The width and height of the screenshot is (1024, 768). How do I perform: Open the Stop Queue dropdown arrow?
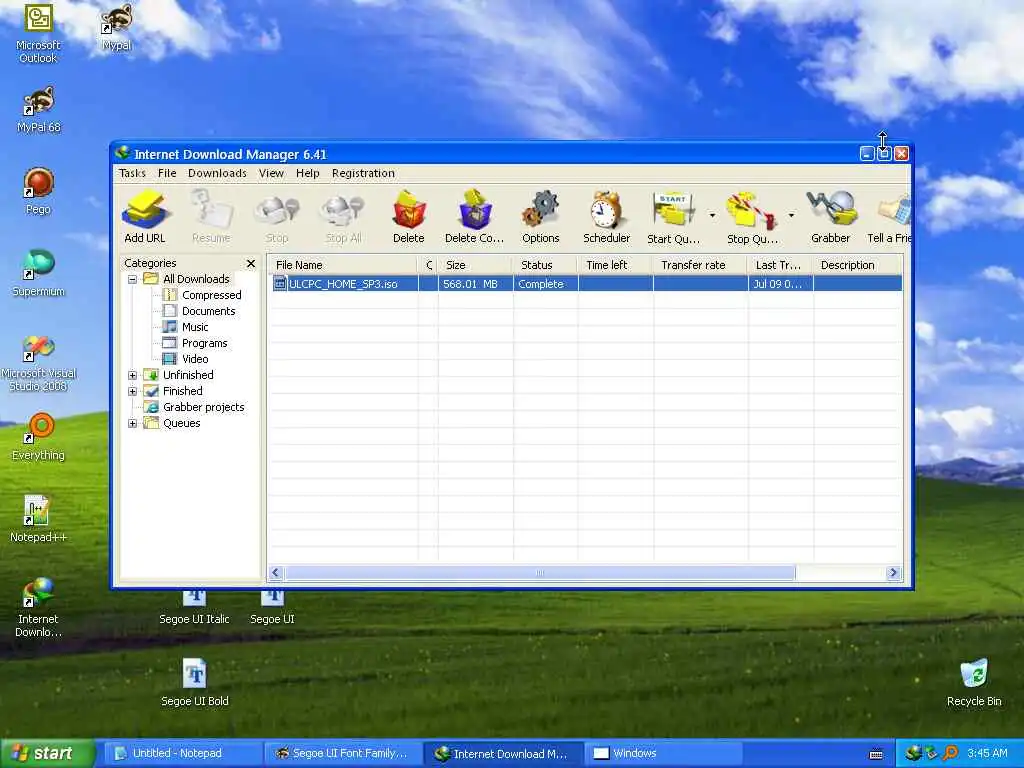[x=791, y=215]
